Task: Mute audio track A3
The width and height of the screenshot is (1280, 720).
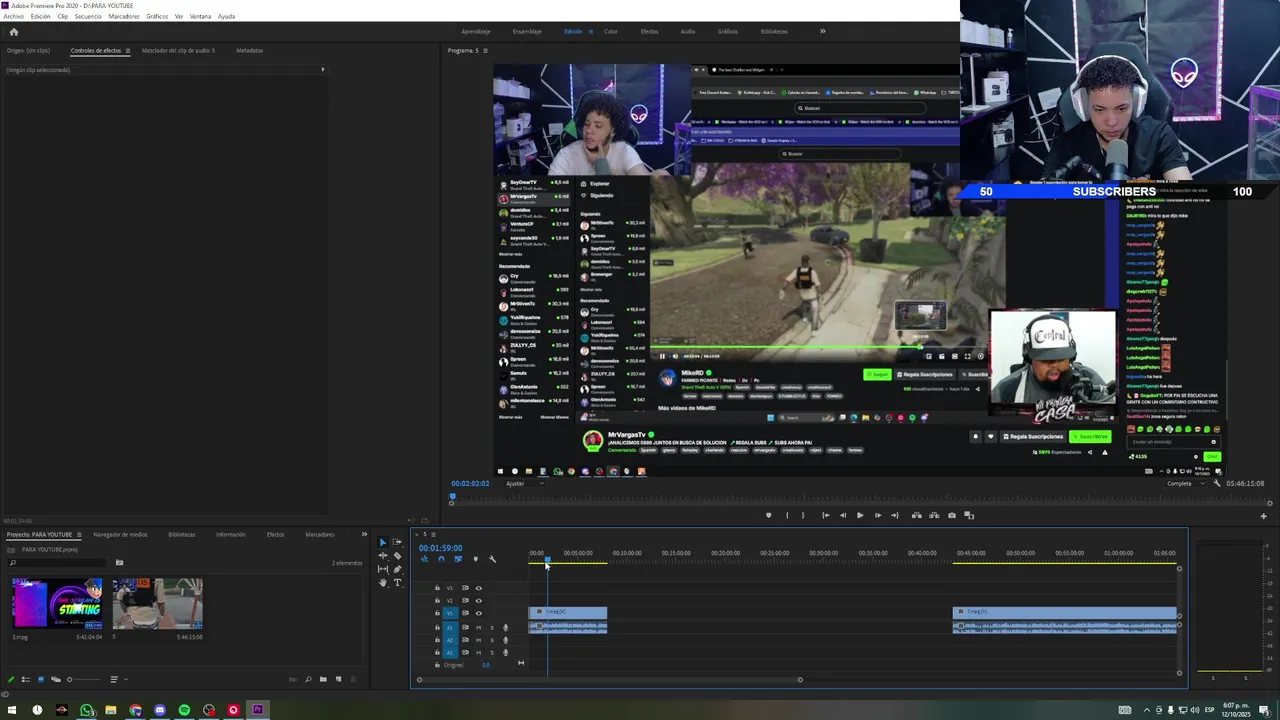Action: 478,652
